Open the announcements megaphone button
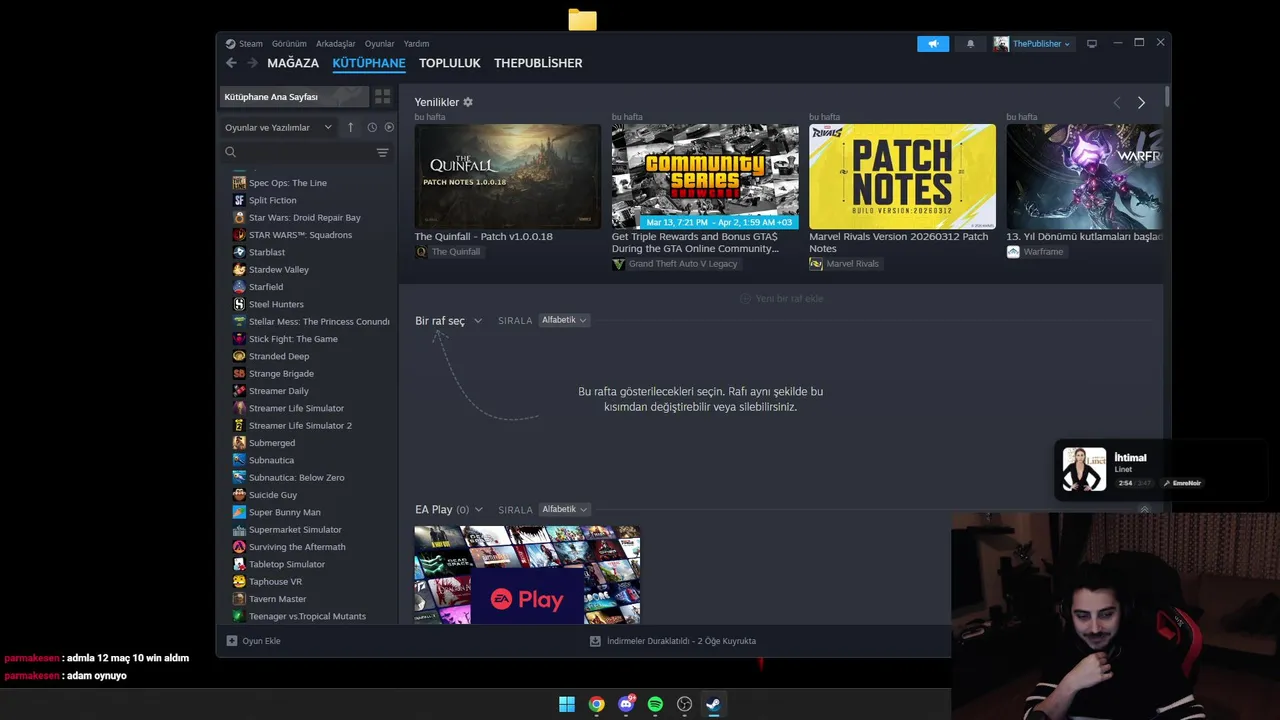This screenshot has height=720, width=1280. [933, 44]
